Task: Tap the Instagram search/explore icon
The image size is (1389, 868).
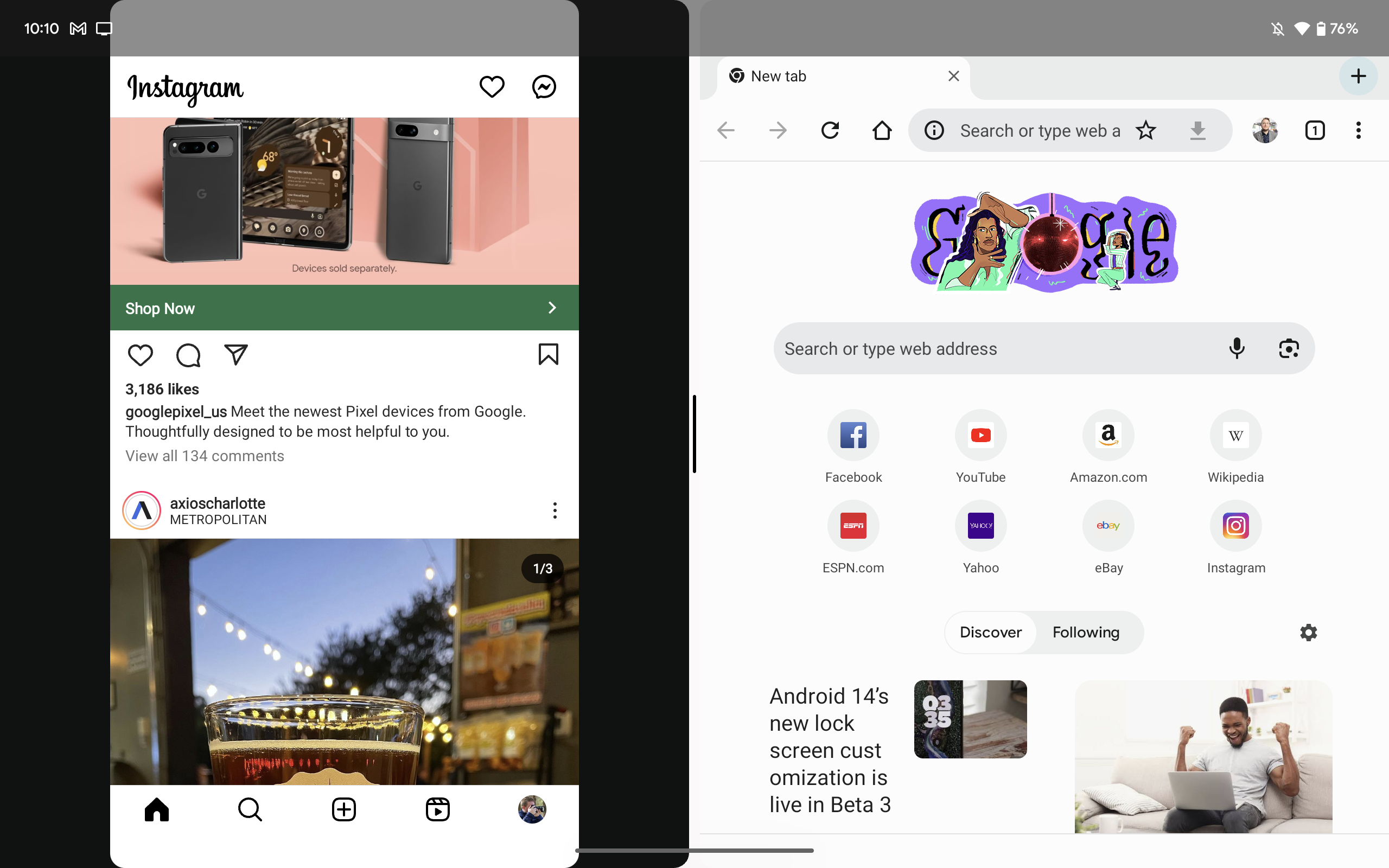Action: click(x=250, y=810)
